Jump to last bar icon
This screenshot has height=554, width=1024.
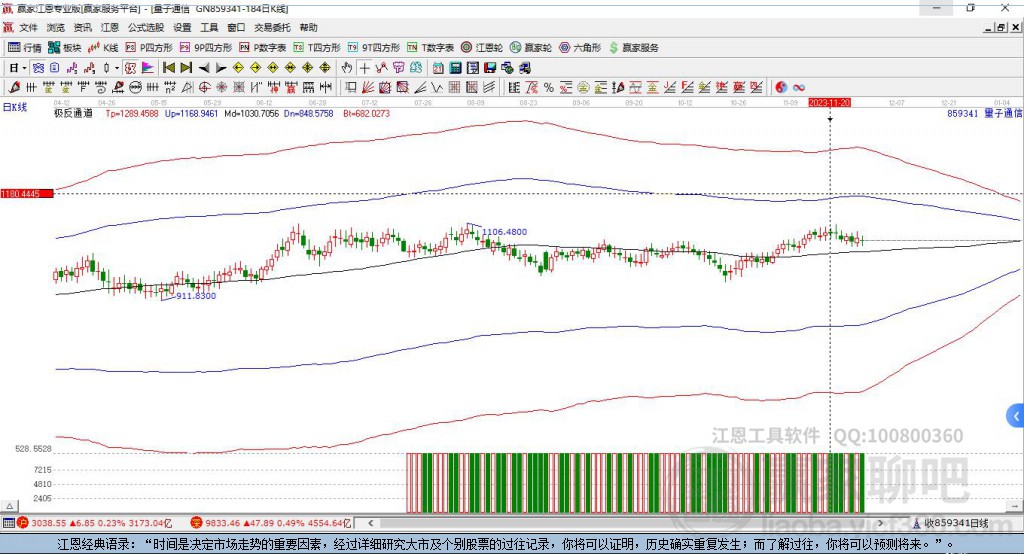pyautogui.click(x=186, y=68)
